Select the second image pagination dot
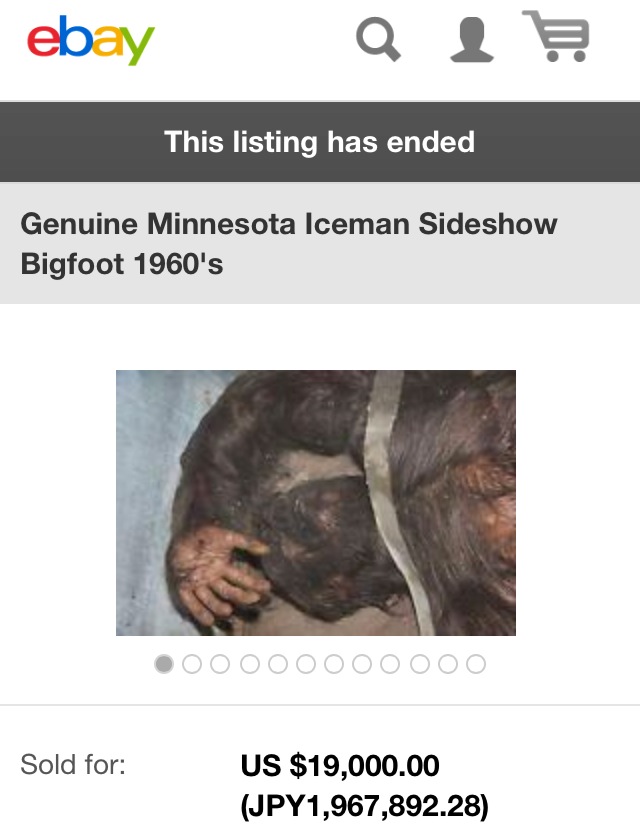The height and width of the screenshot is (827, 640). tap(192, 663)
